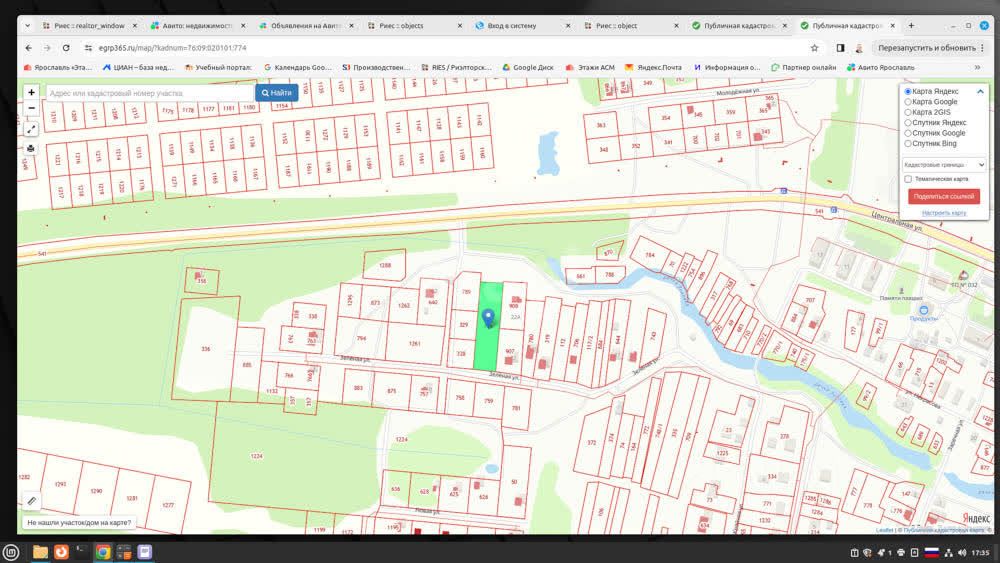The width and height of the screenshot is (1000, 563).
Task: Click the Поделиться ссылкой button
Action: [943, 196]
